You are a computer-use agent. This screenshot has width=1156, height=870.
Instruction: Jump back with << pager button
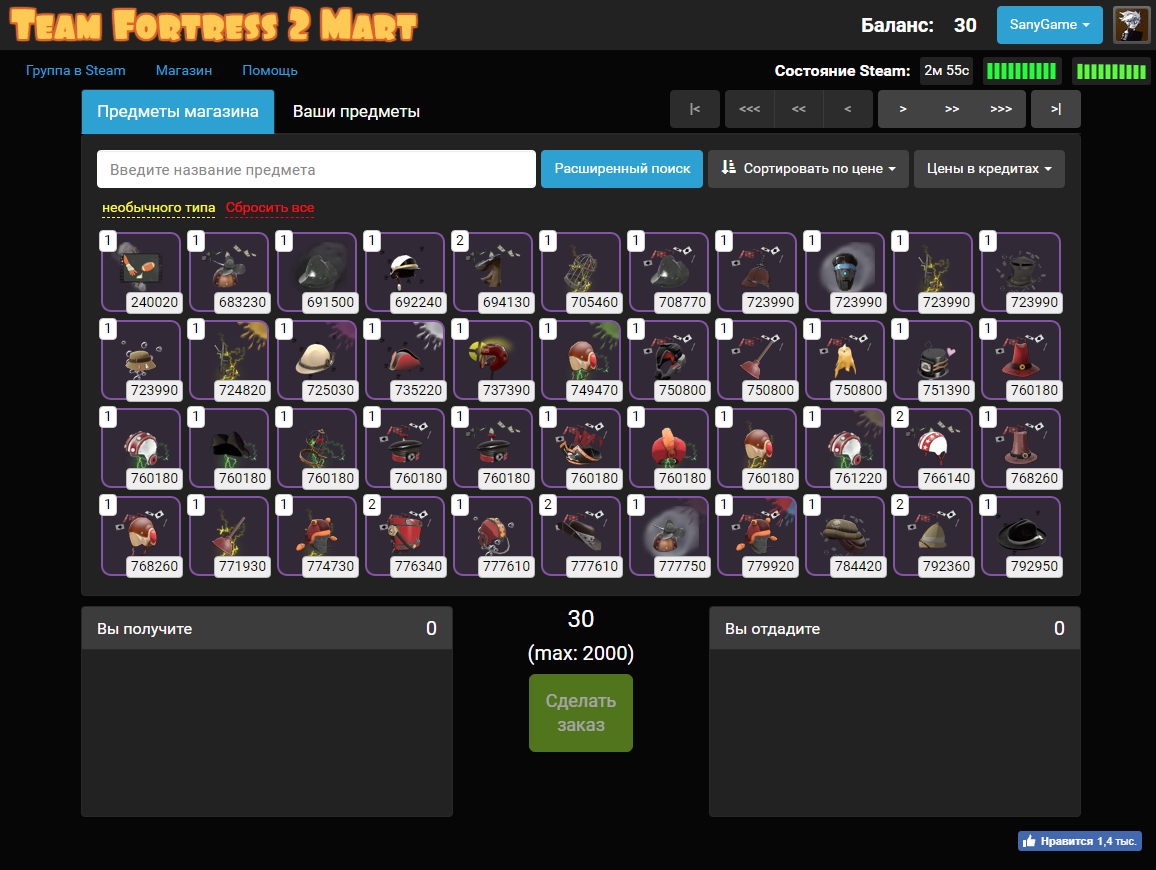pos(798,109)
